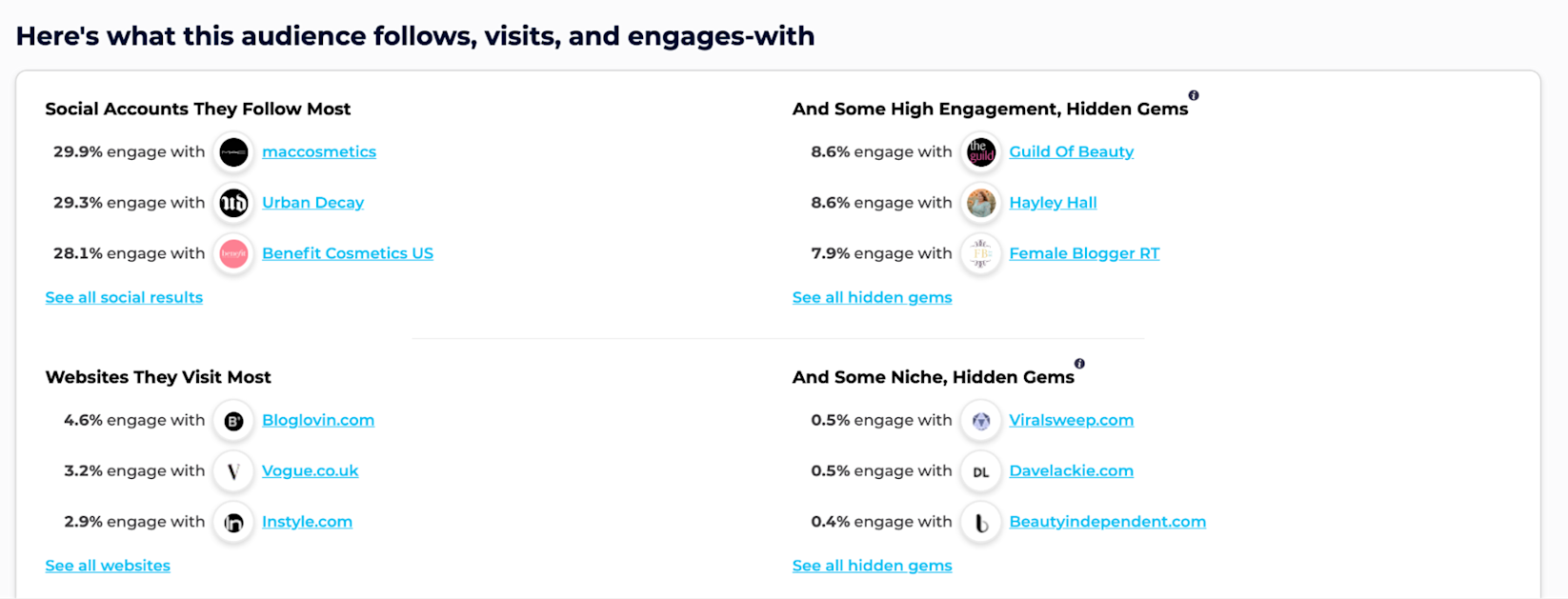Screen dimensions: 1568x599
Task: Click the Instyle.com site icon
Action: pos(233,522)
